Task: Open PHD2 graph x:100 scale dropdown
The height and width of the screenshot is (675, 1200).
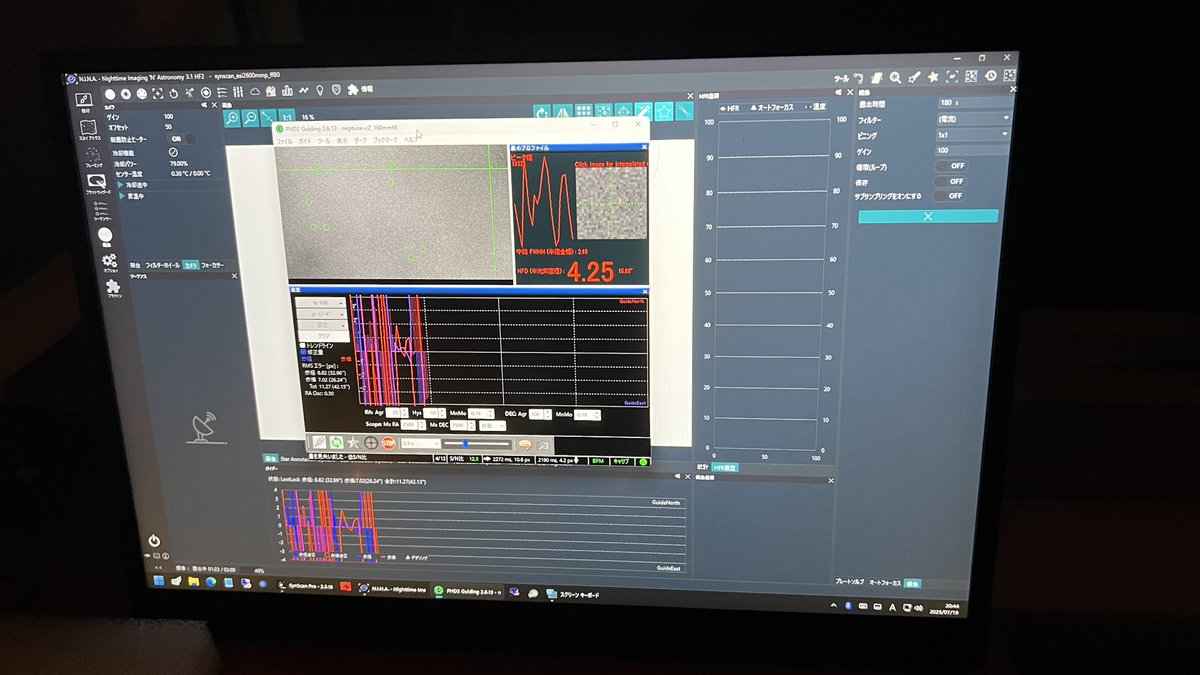Action: (x=320, y=302)
